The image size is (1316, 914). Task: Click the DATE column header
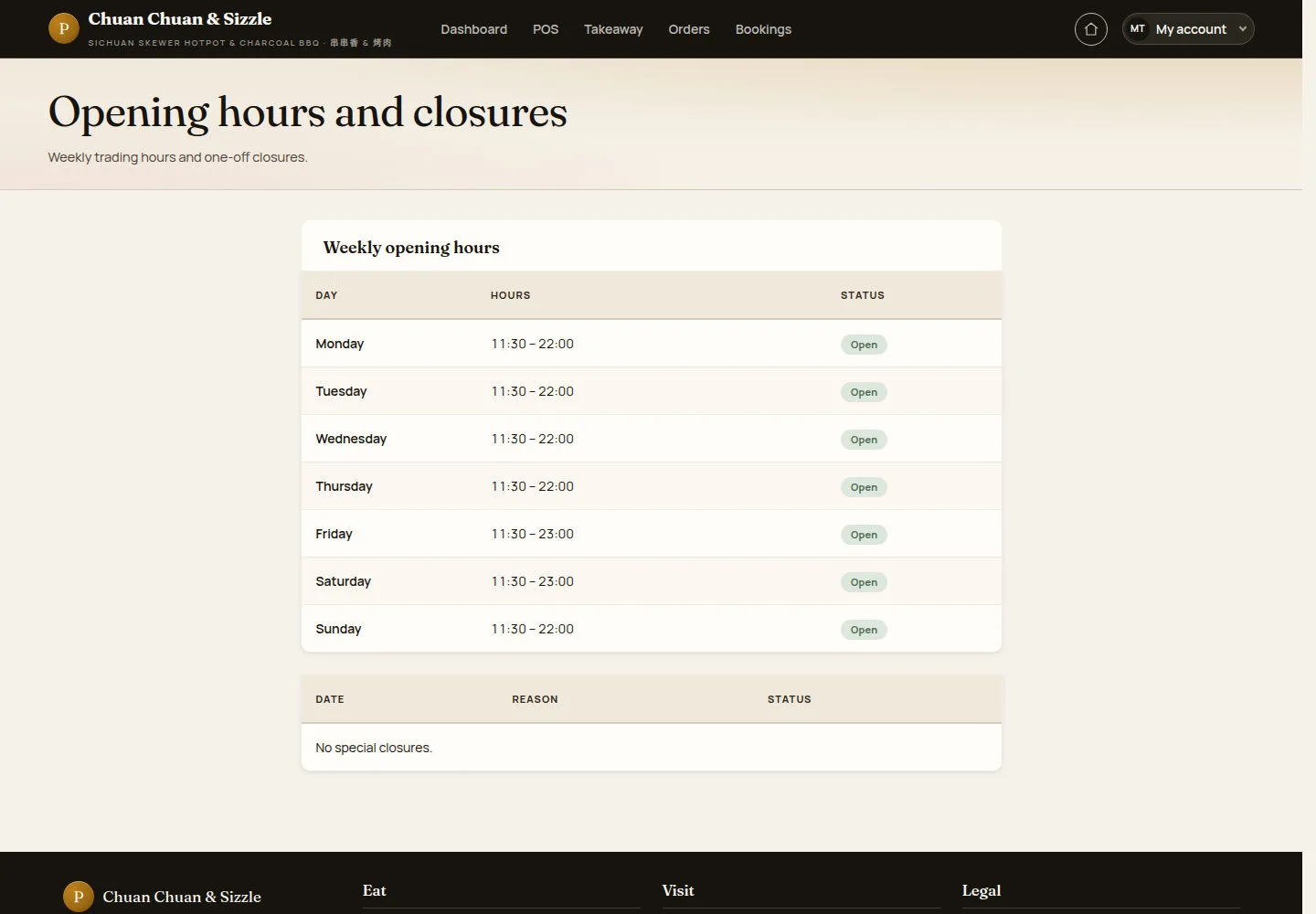coord(330,699)
